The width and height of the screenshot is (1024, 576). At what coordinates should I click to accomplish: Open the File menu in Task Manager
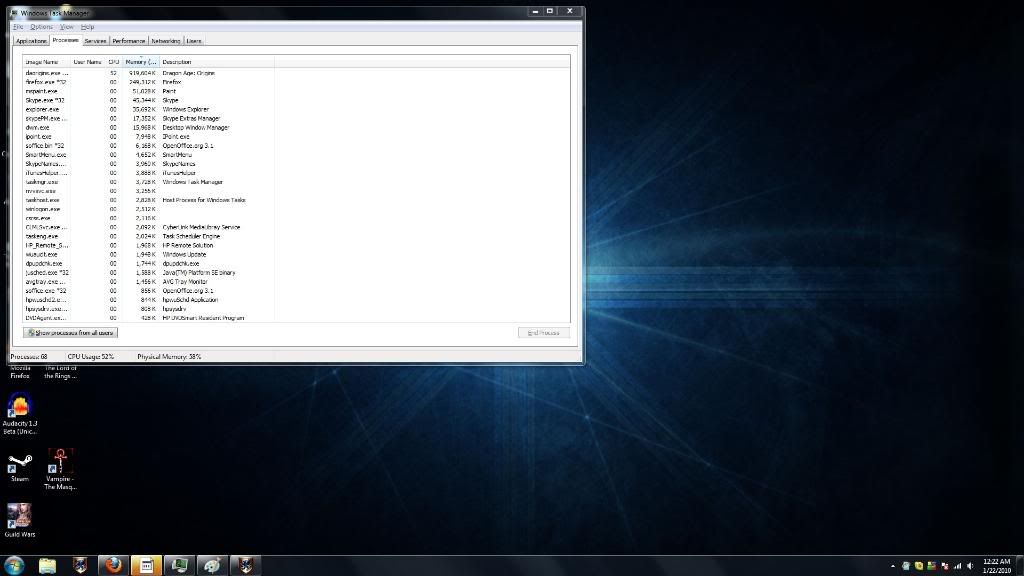[18, 27]
